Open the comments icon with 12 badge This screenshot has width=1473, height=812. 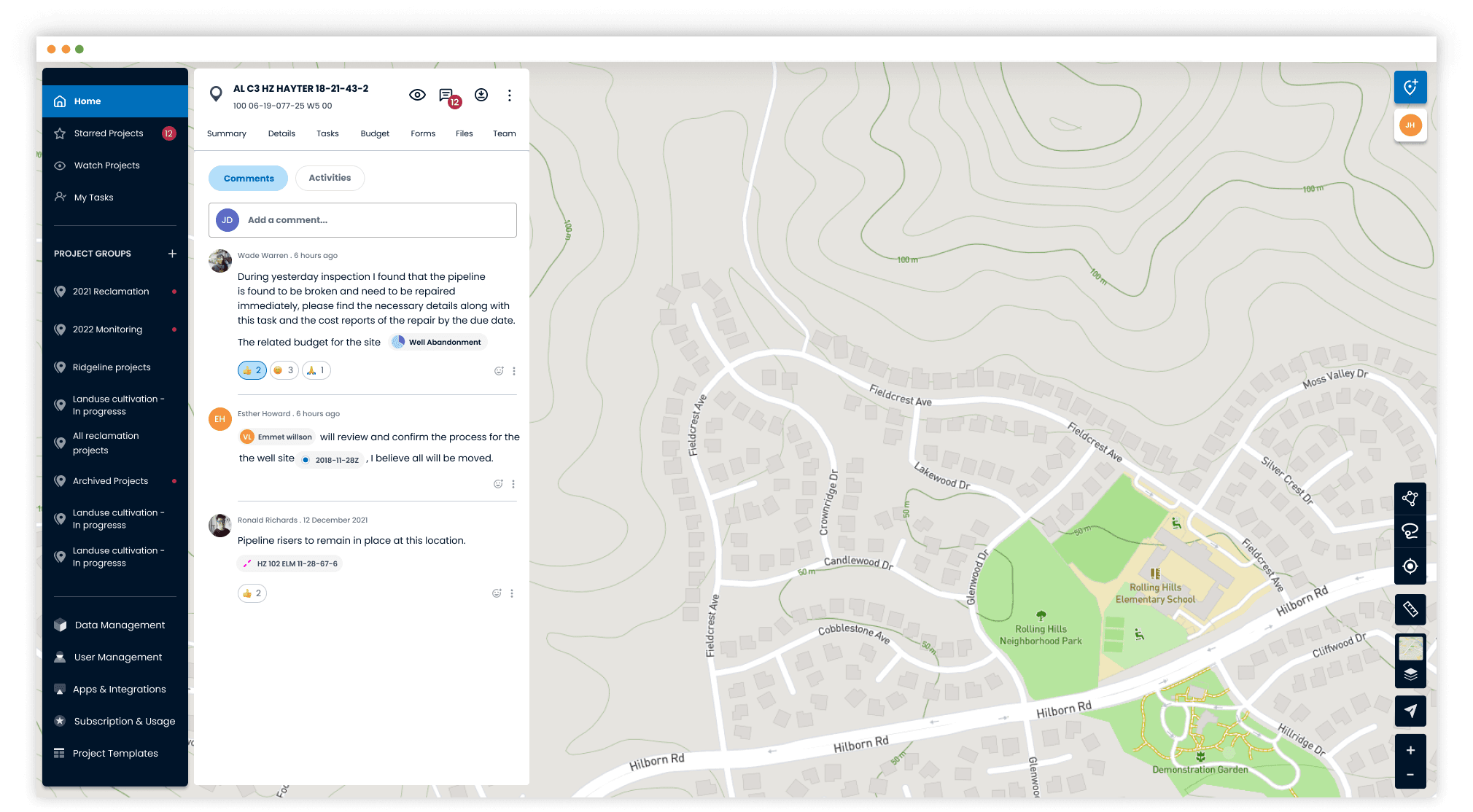click(446, 95)
